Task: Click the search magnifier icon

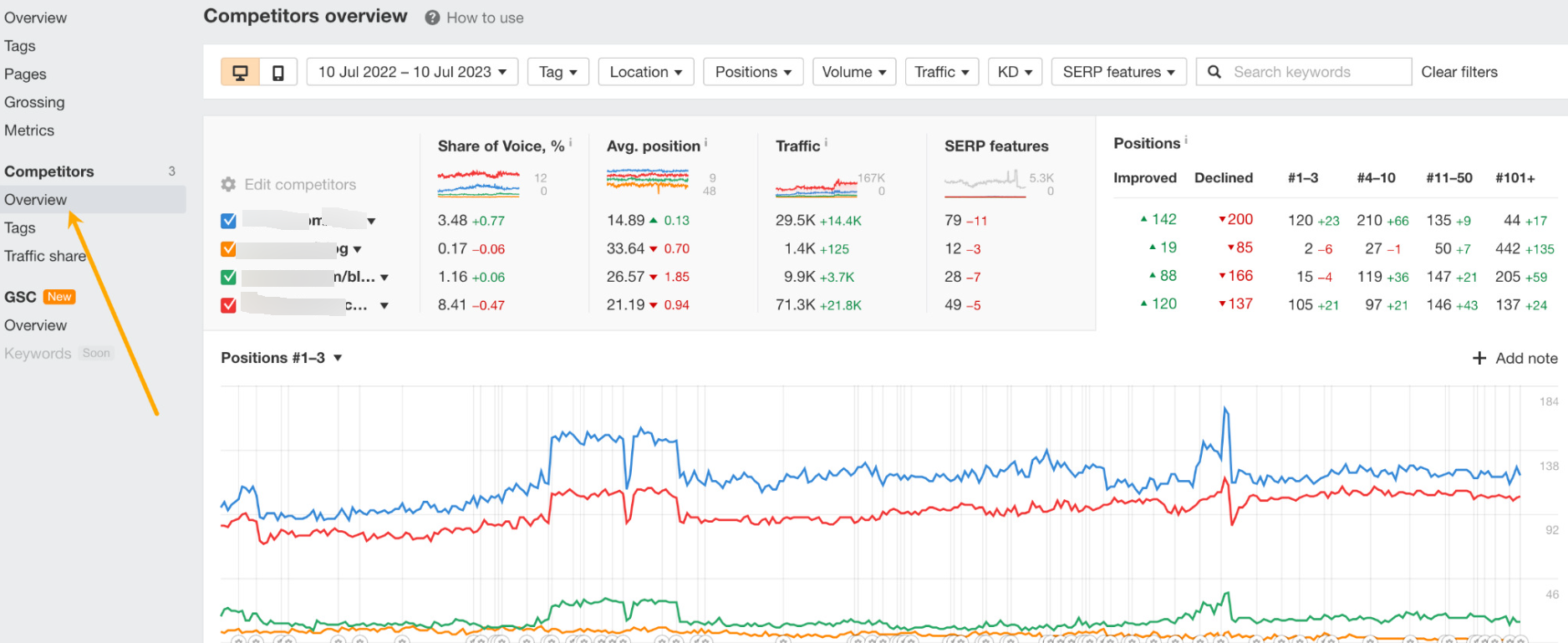Action: click(x=1214, y=72)
